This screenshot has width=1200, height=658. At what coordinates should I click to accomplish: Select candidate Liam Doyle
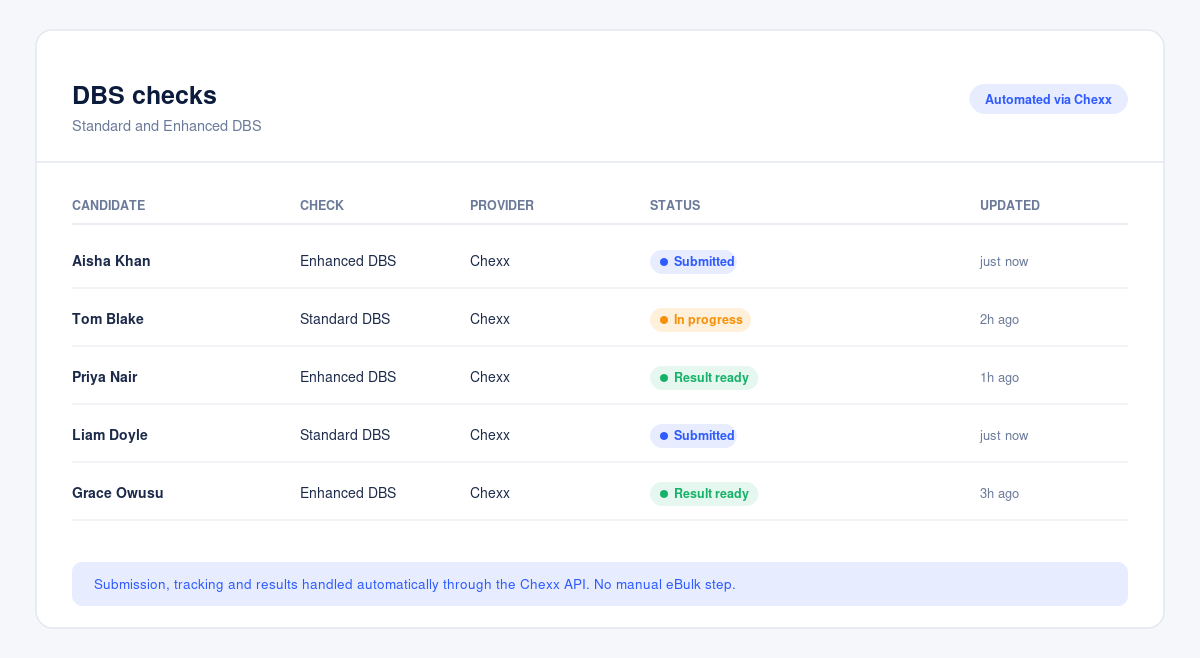[109, 435]
